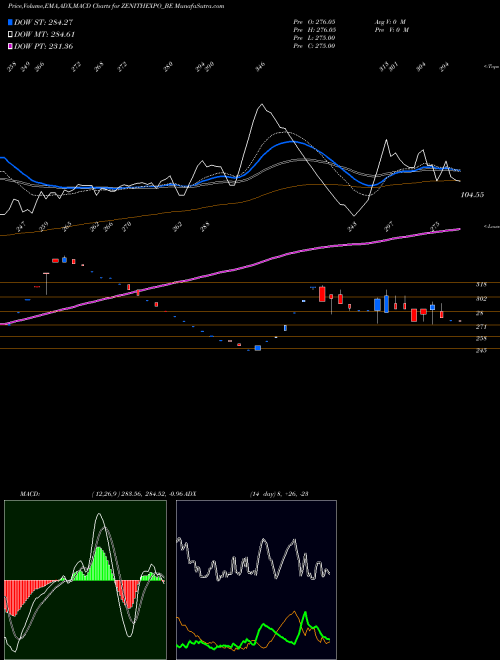Click the 243 lows label below the trough

click(352, 226)
